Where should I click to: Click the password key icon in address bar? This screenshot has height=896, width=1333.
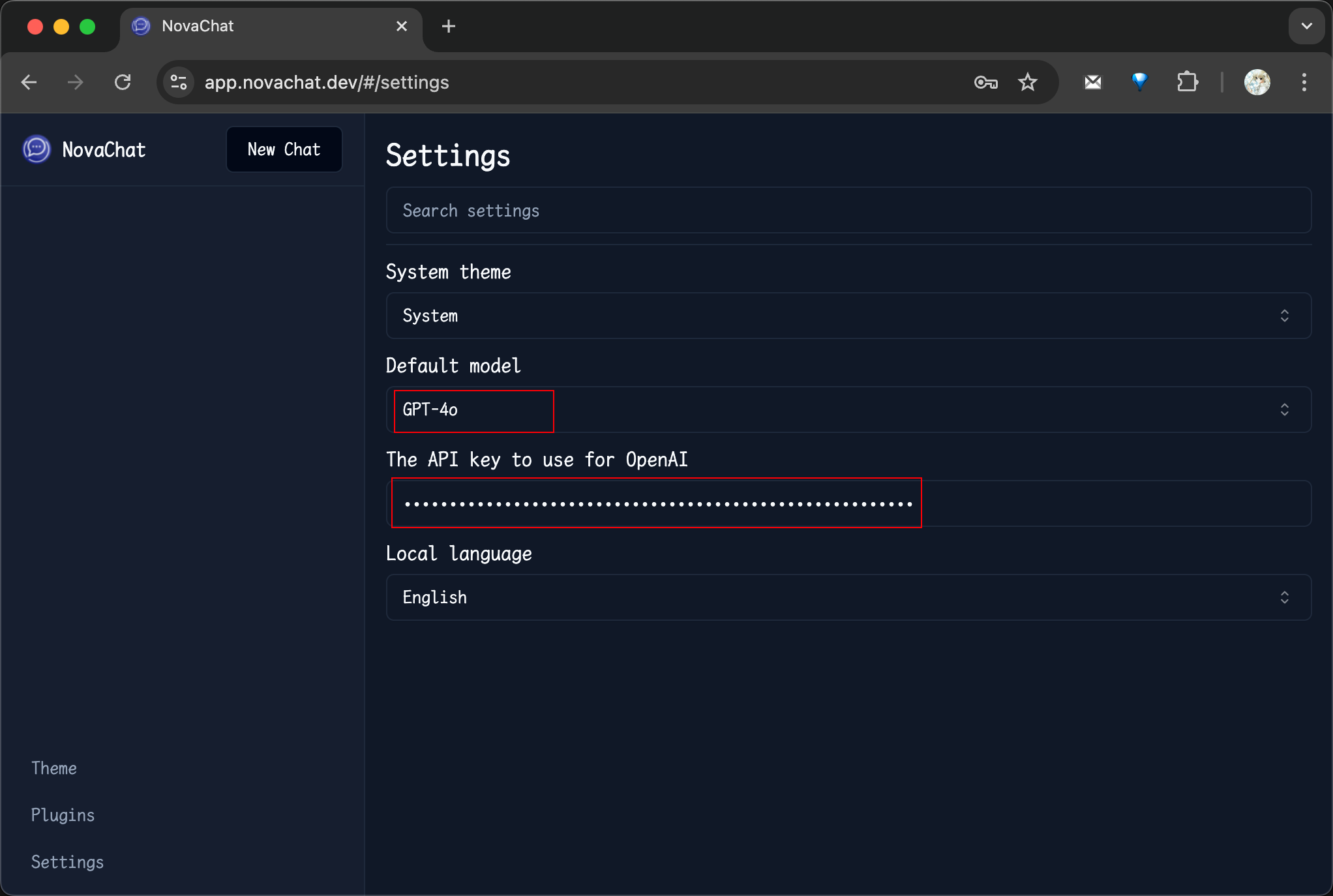985,82
